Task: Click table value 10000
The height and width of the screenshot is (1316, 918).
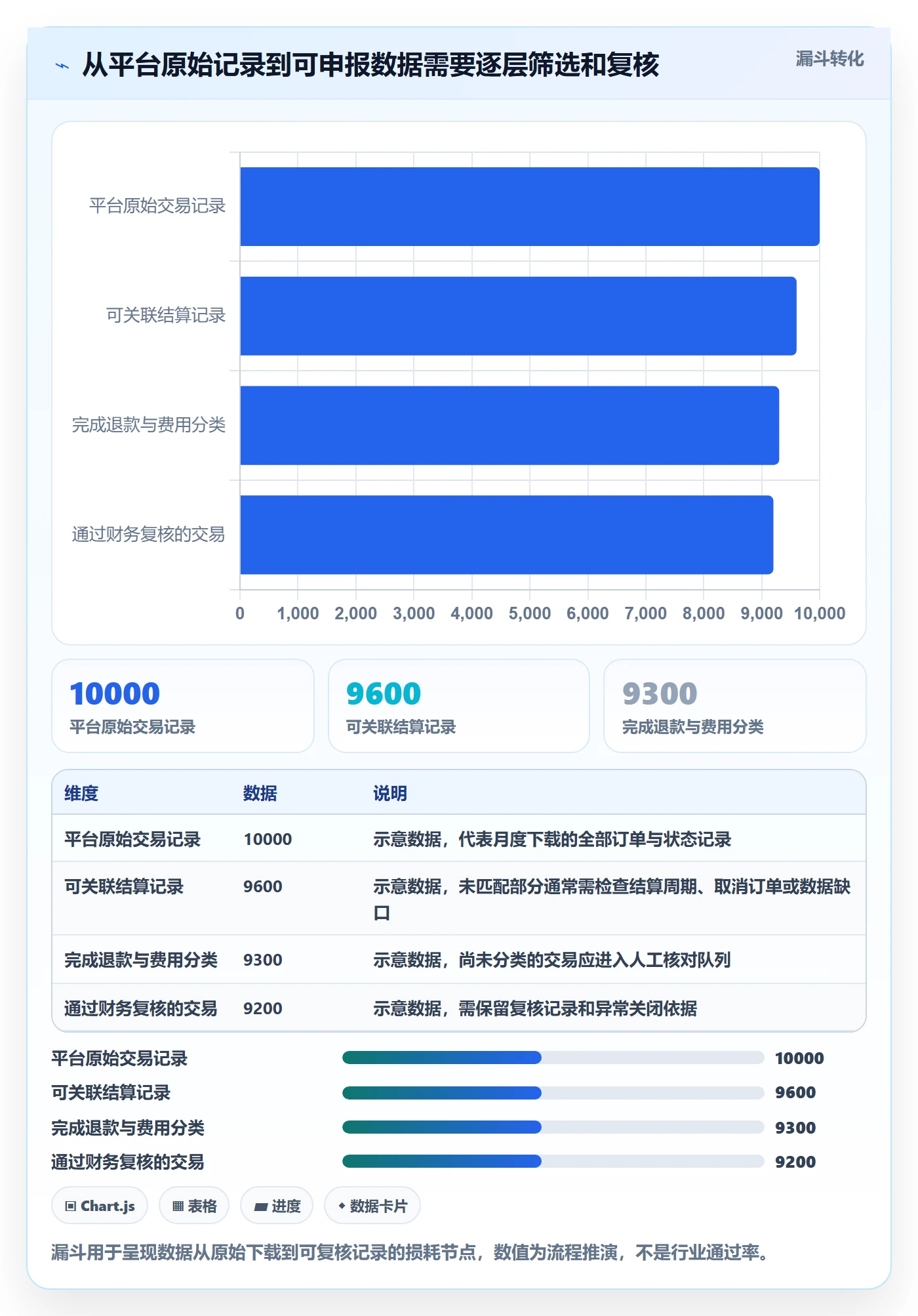Action: 268,839
